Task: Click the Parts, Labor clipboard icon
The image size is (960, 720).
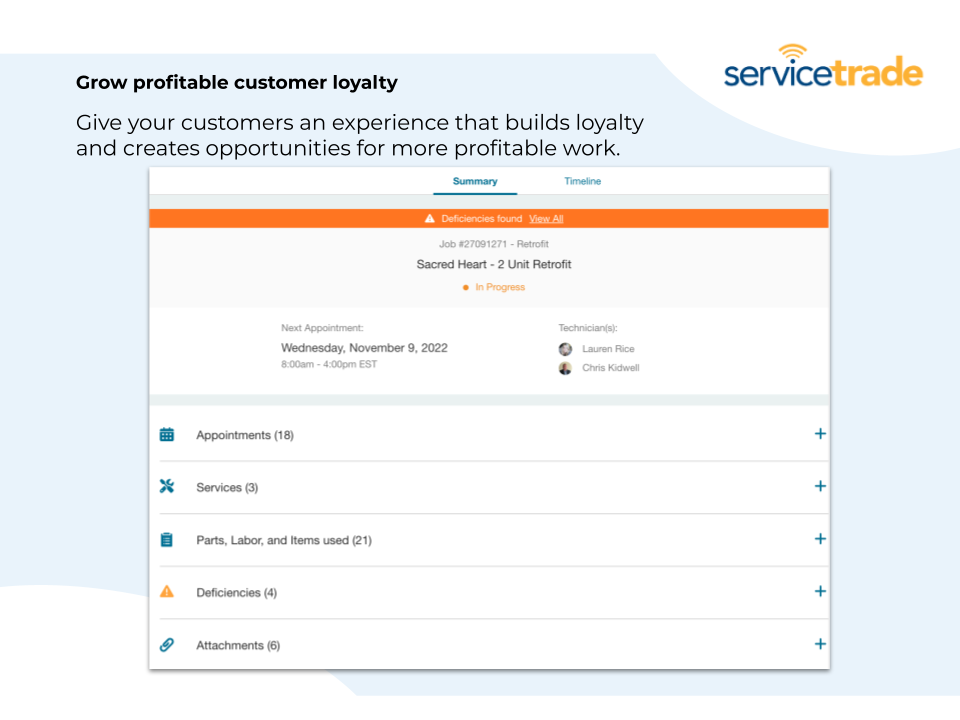Action: pos(167,540)
